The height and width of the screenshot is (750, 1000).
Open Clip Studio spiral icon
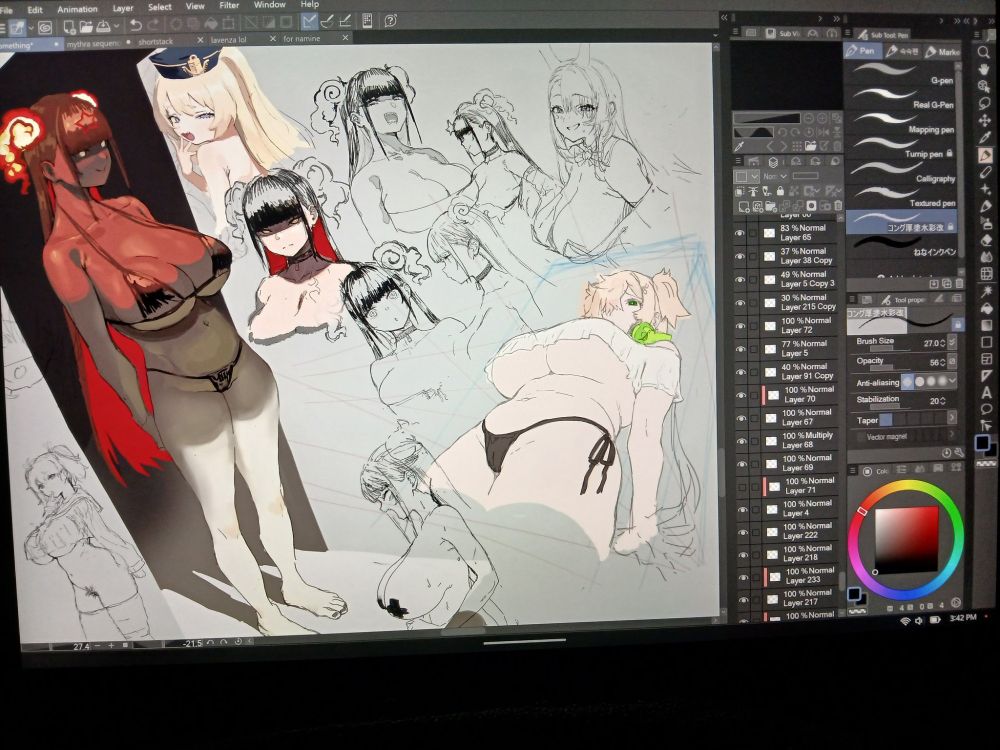click(45, 27)
